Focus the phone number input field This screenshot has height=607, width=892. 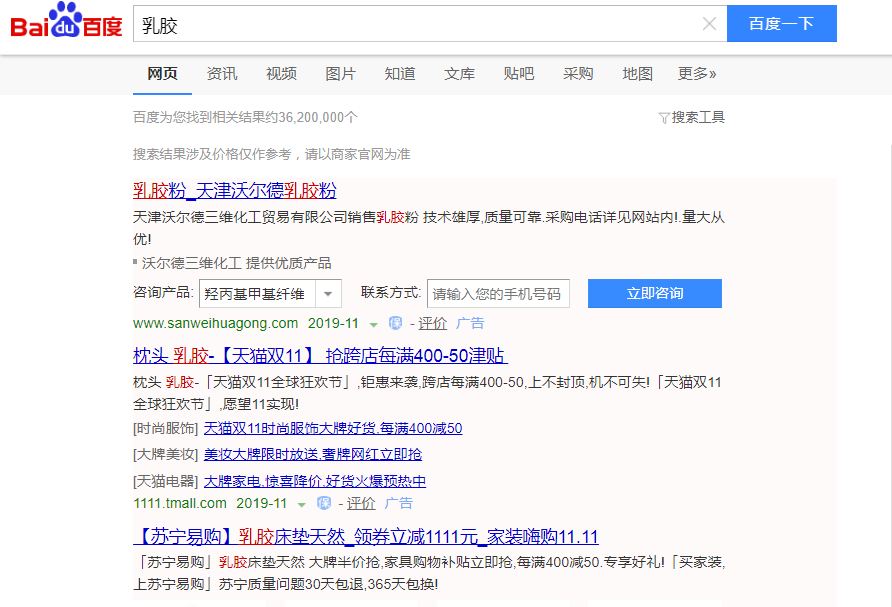tap(498, 294)
